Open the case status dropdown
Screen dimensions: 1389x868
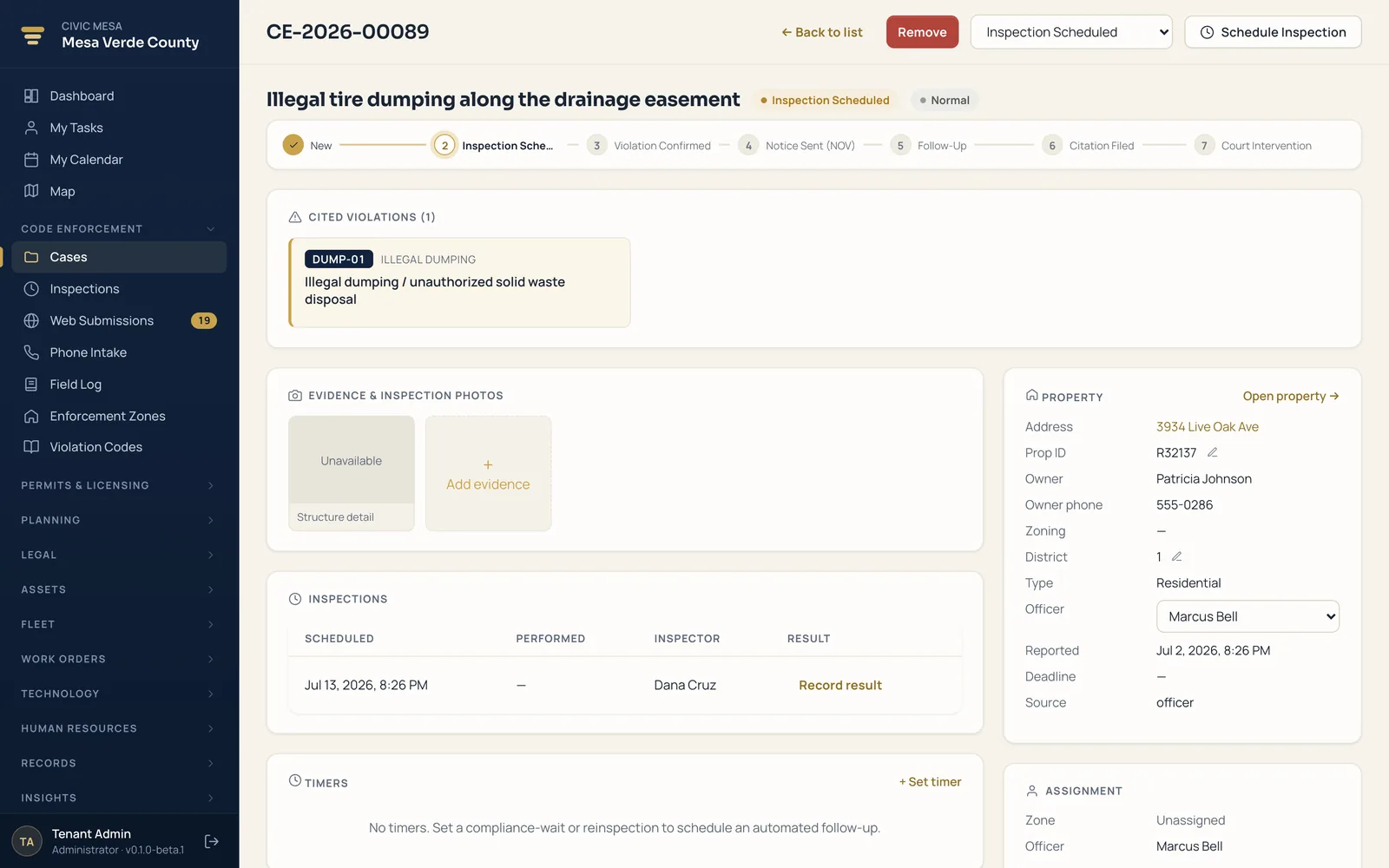(x=1071, y=32)
